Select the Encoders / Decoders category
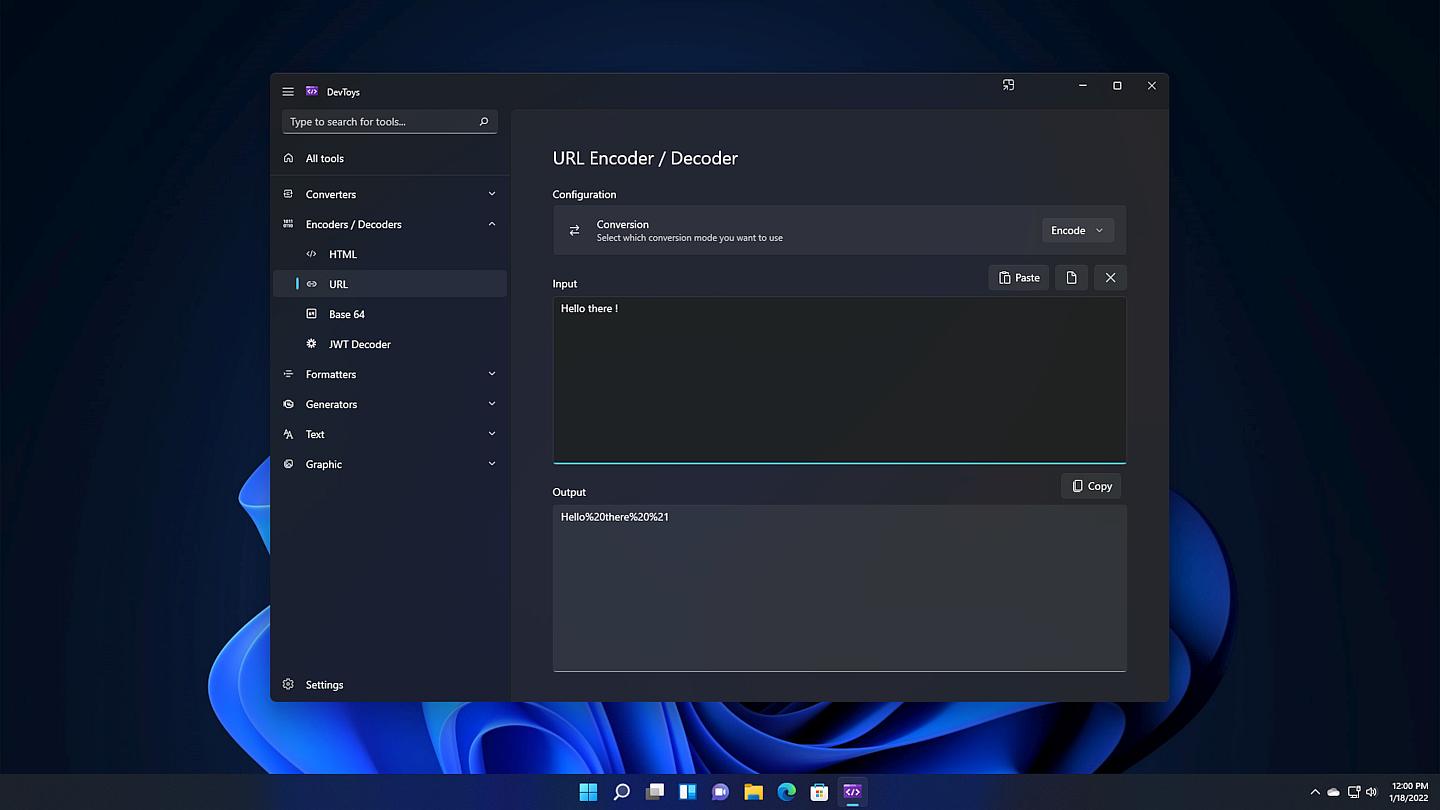 [x=390, y=224]
